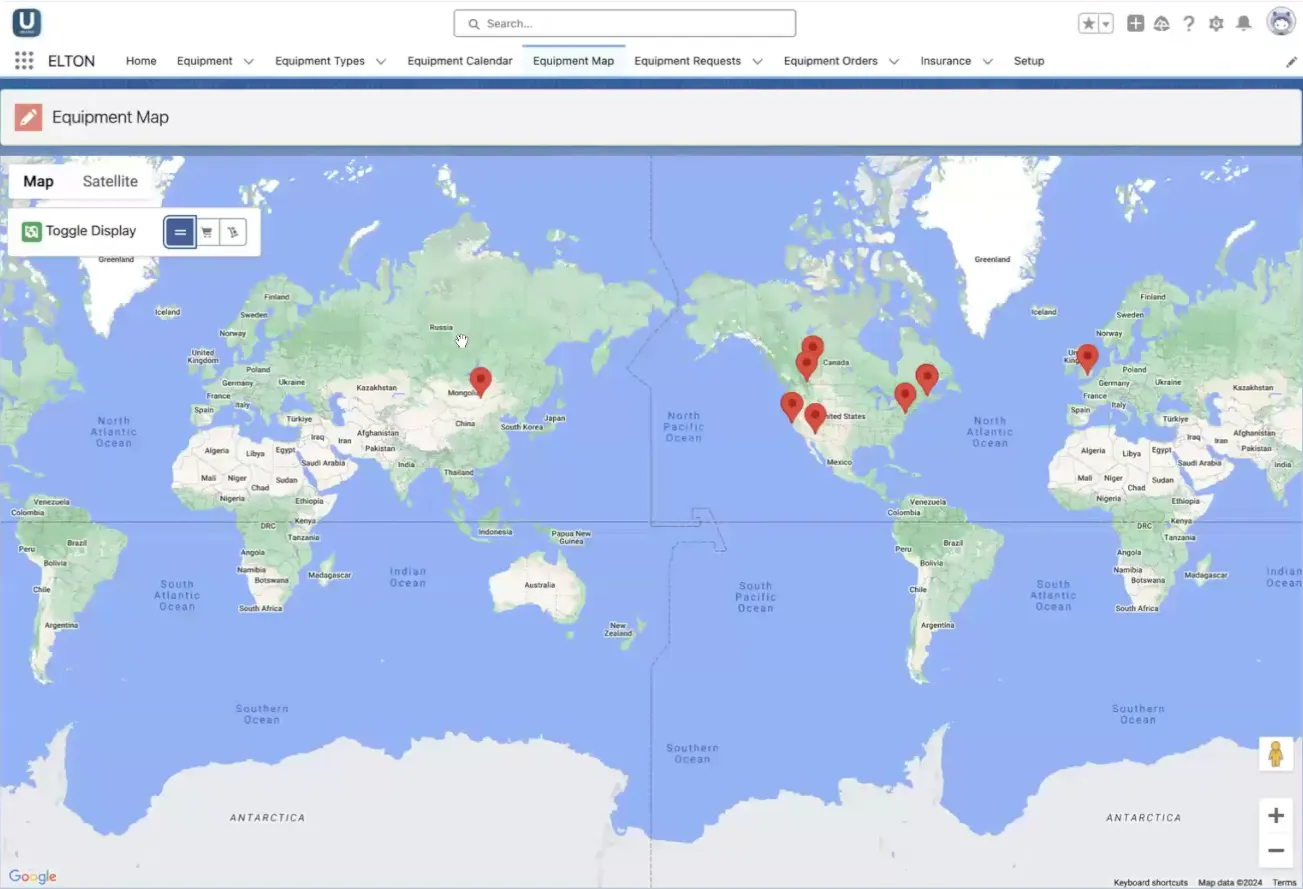This screenshot has width=1303, height=889.
Task: Open the Trailhead guidance icon
Action: (x=1161, y=23)
